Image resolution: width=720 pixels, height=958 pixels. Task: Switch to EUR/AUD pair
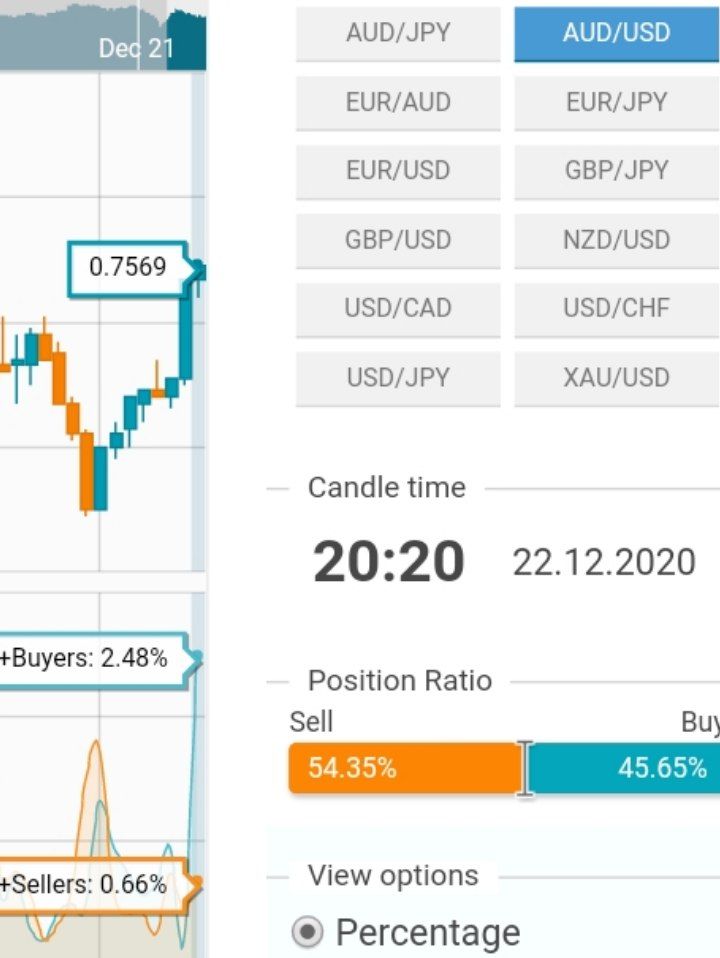[x=398, y=102]
